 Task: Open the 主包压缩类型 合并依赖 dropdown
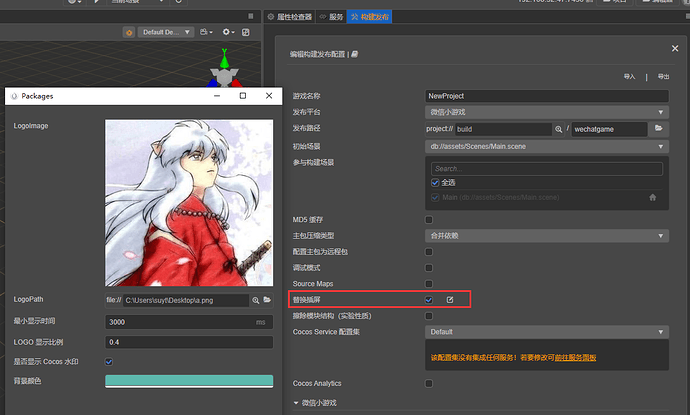click(547, 236)
